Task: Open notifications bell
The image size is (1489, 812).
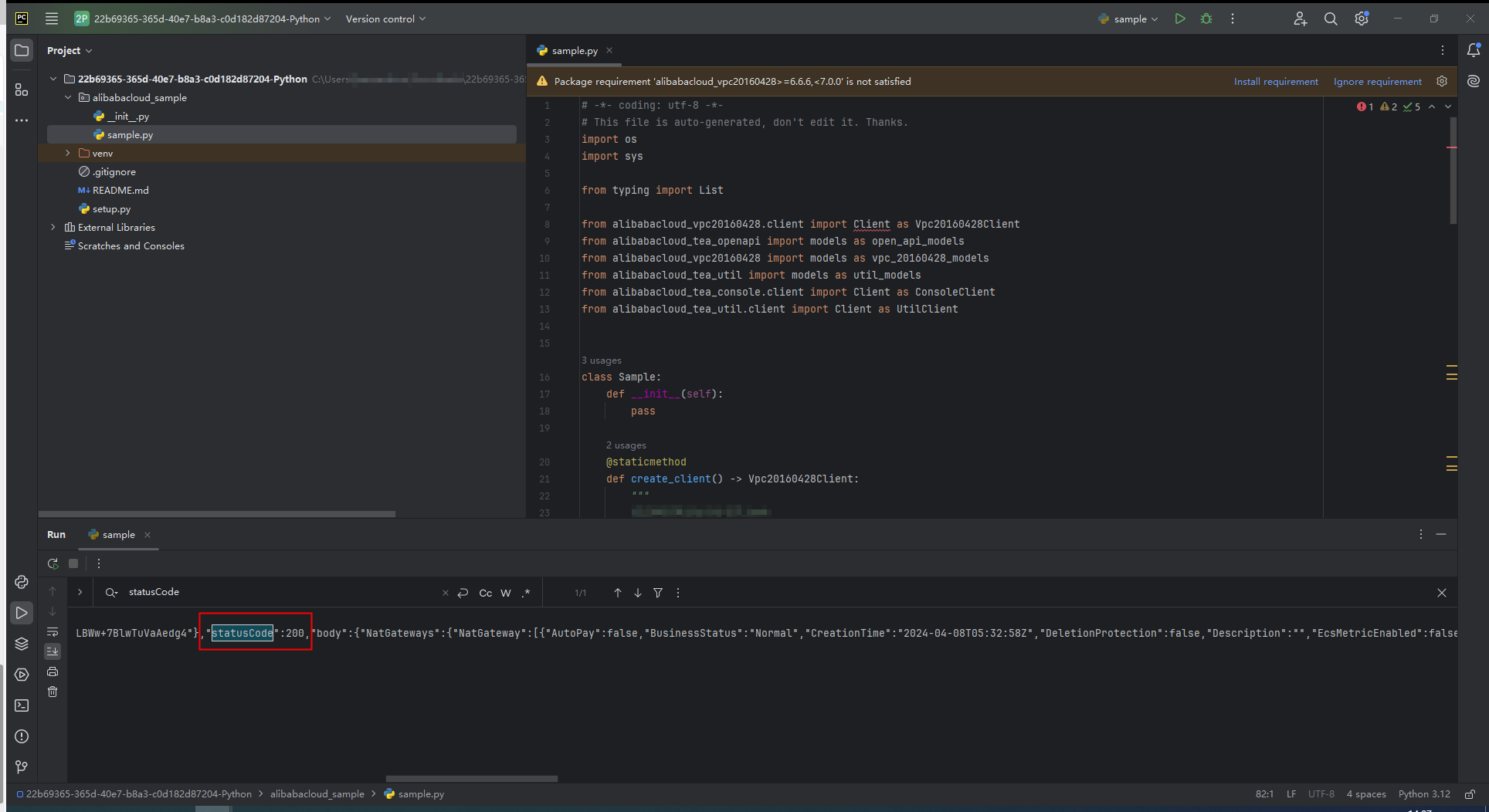Action: [x=1474, y=50]
